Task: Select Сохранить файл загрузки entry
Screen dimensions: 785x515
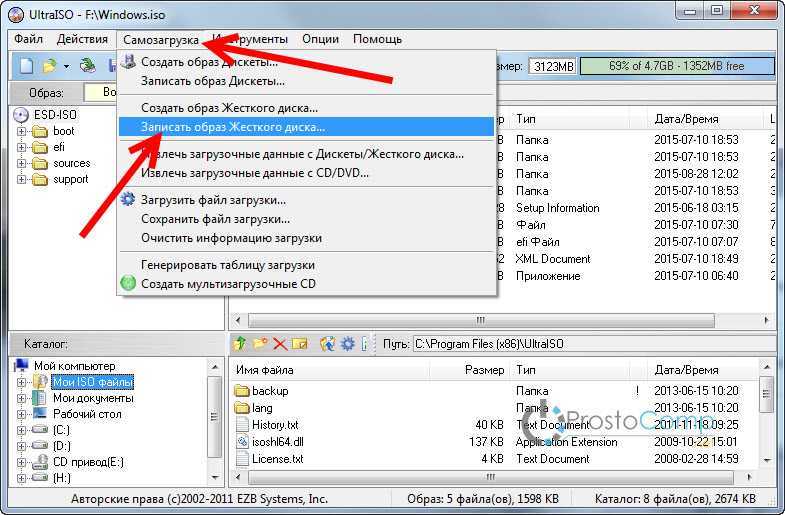Action: click(306, 219)
